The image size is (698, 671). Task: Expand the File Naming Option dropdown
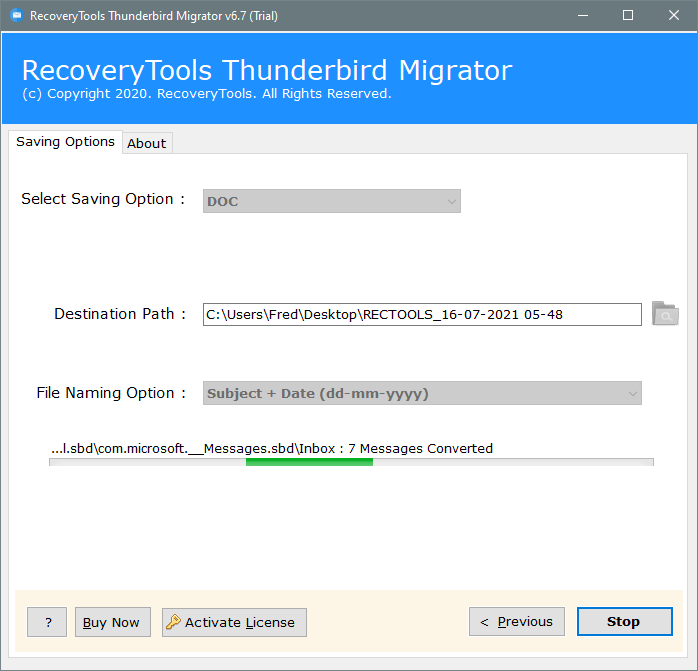coord(422,393)
